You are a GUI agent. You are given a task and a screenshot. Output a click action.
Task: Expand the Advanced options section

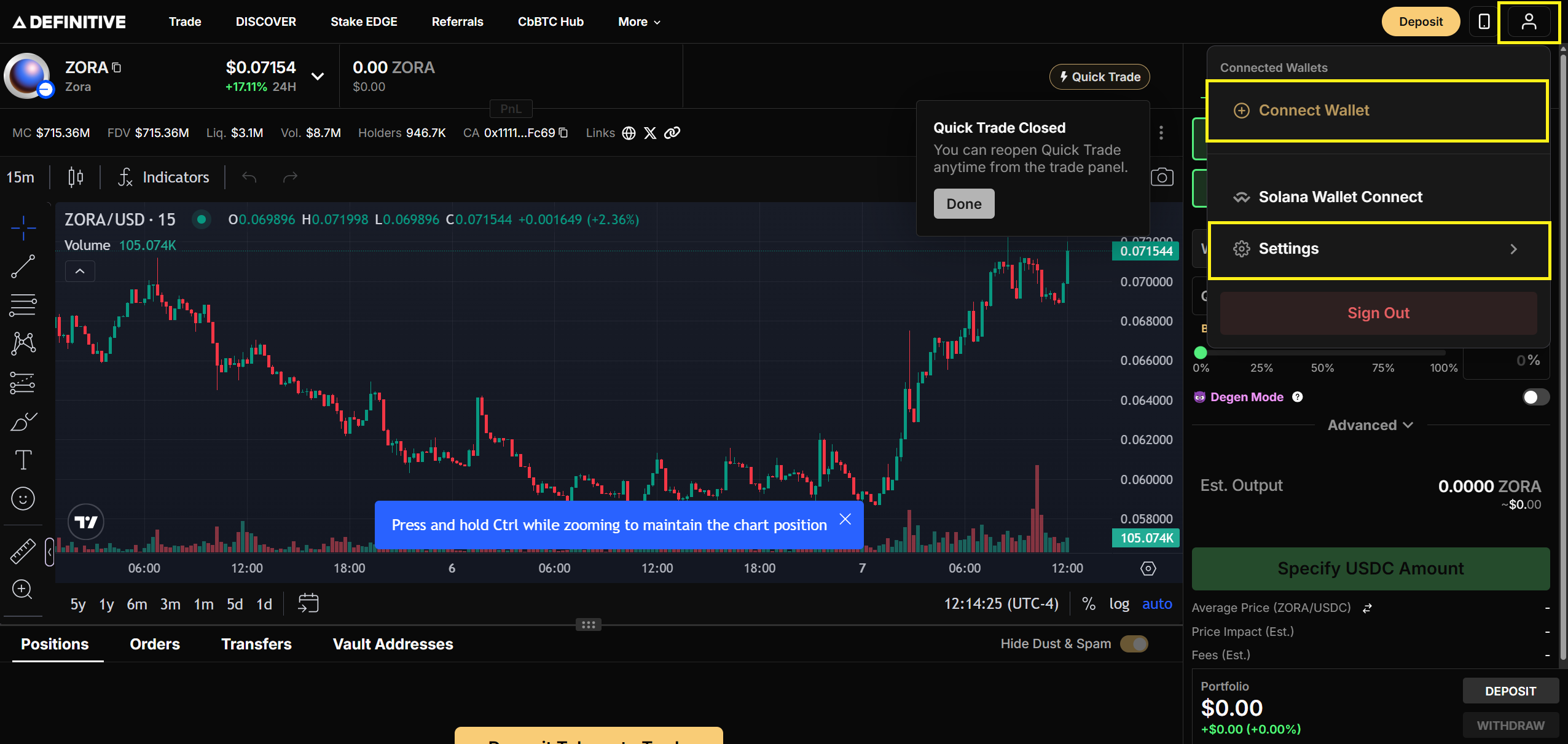pyautogui.click(x=1370, y=425)
